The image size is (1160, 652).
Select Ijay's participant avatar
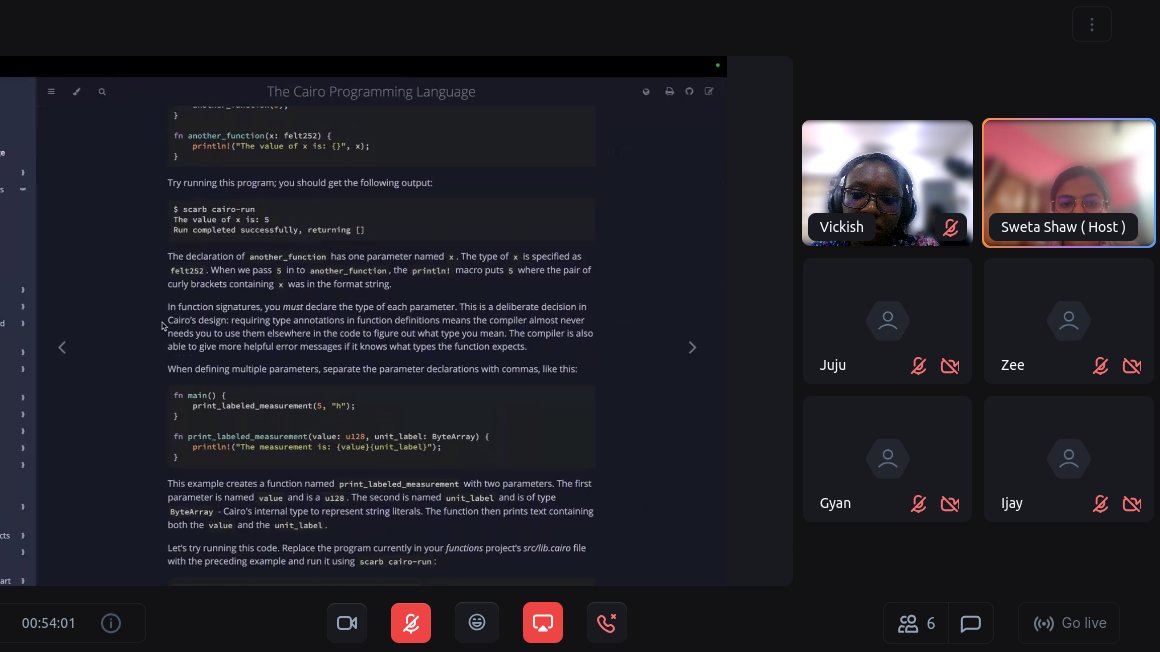tap(1069, 459)
